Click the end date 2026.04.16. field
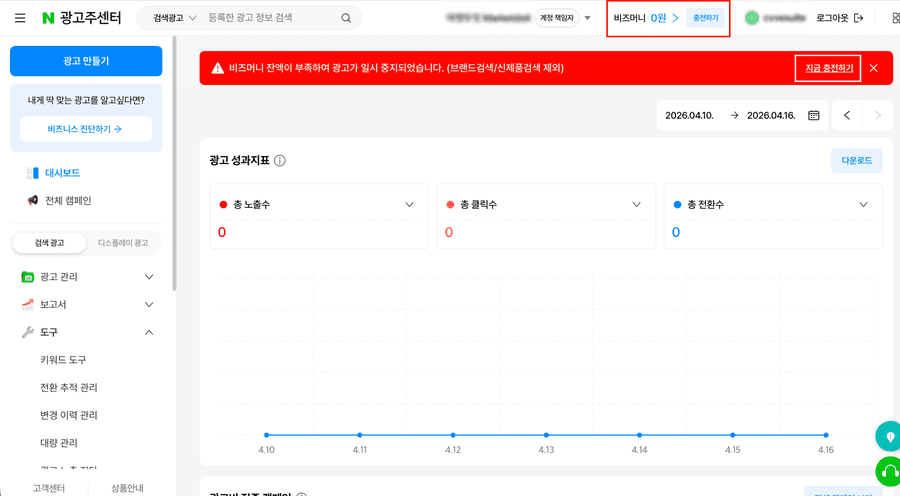Screen dimensions: 900x496 coord(771,115)
